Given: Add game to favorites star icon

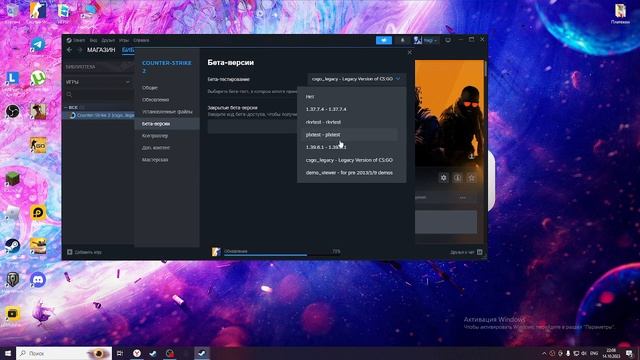Looking at the screenshot, I should click(x=471, y=178).
